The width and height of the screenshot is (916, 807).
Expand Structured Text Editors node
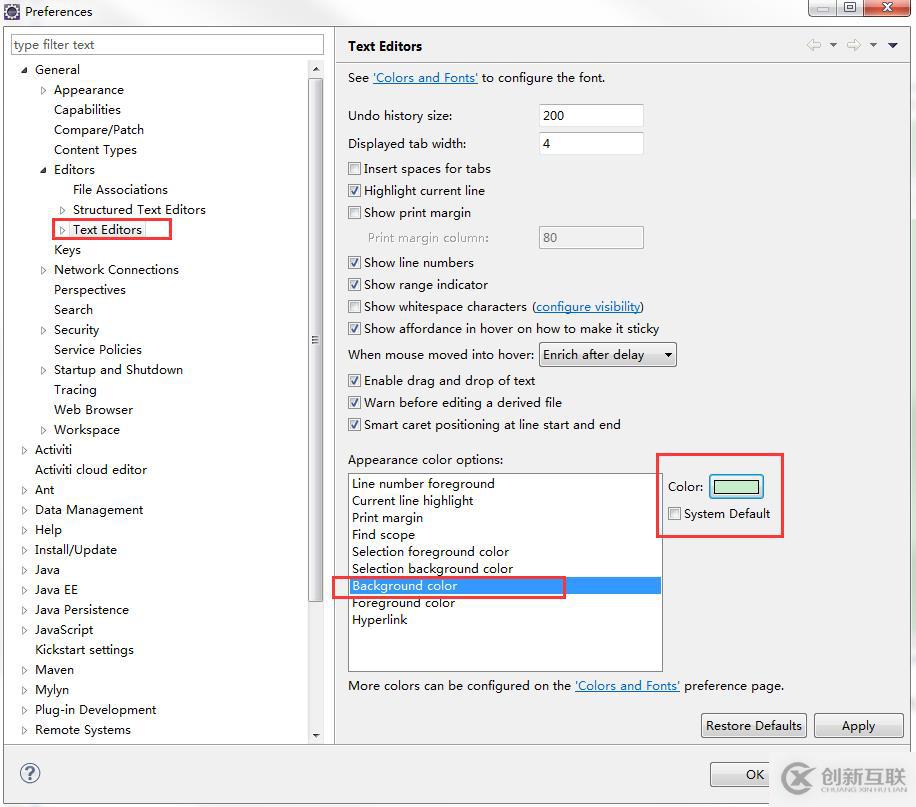click(x=63, y=210)
